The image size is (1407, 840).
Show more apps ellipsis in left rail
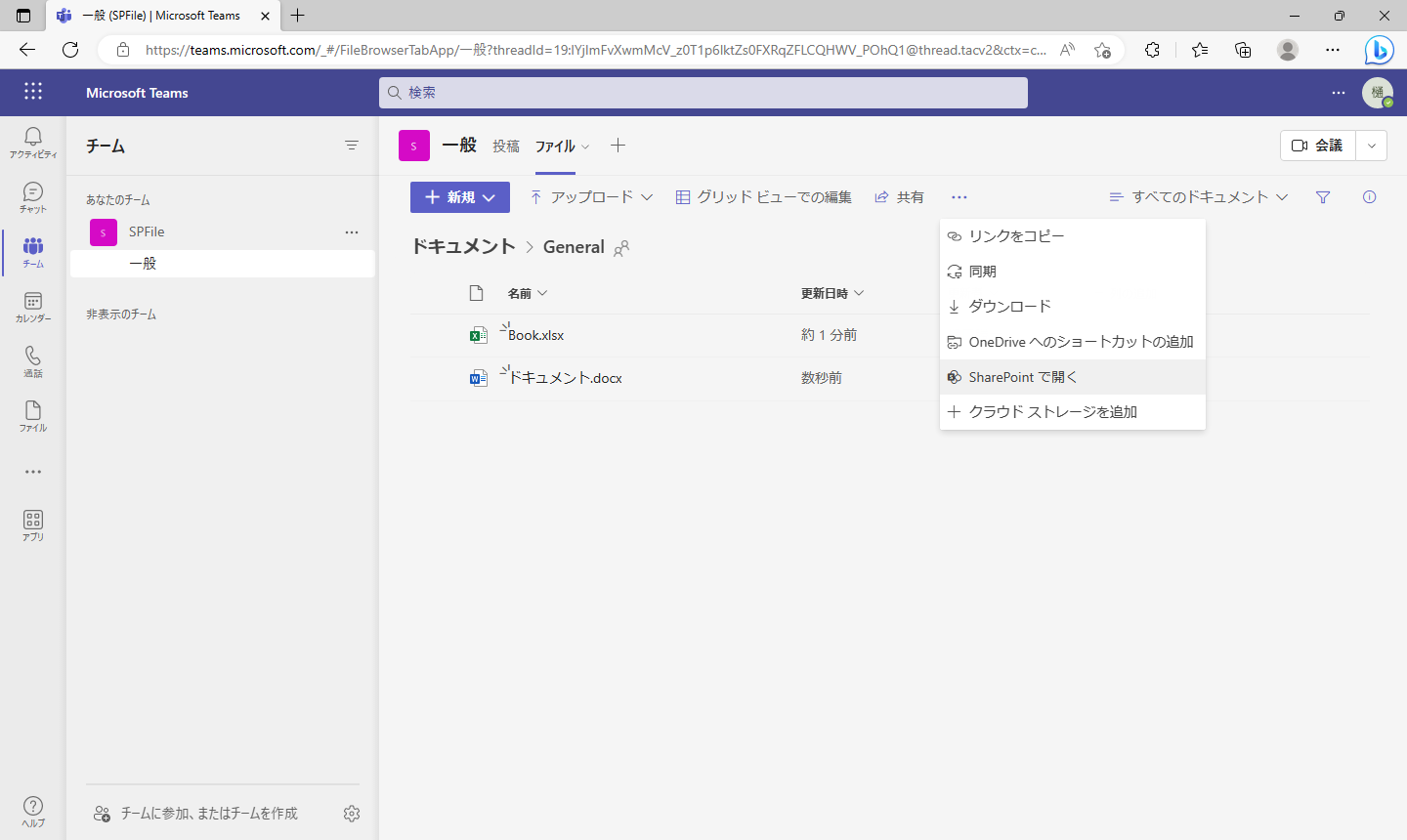coord(33,472)
